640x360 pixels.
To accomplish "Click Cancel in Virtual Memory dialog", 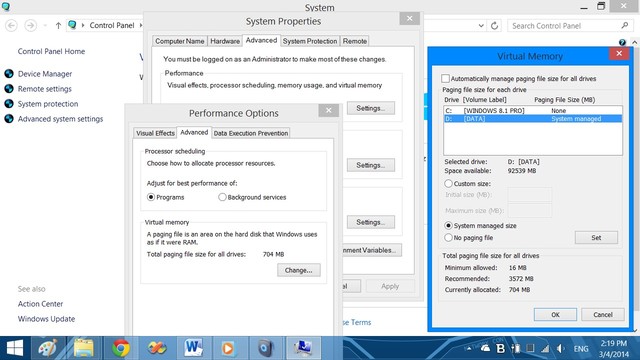I will pyautogui.click(x=603, y=315).
